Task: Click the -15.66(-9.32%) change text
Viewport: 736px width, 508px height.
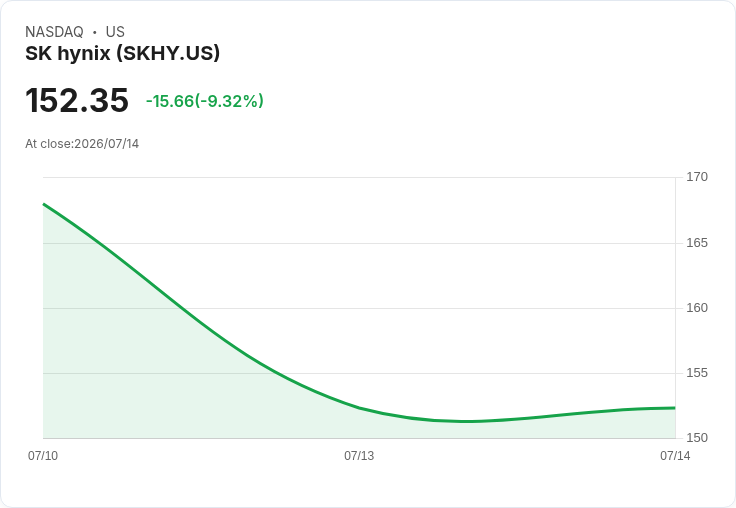Action: (x=205, y=101)
